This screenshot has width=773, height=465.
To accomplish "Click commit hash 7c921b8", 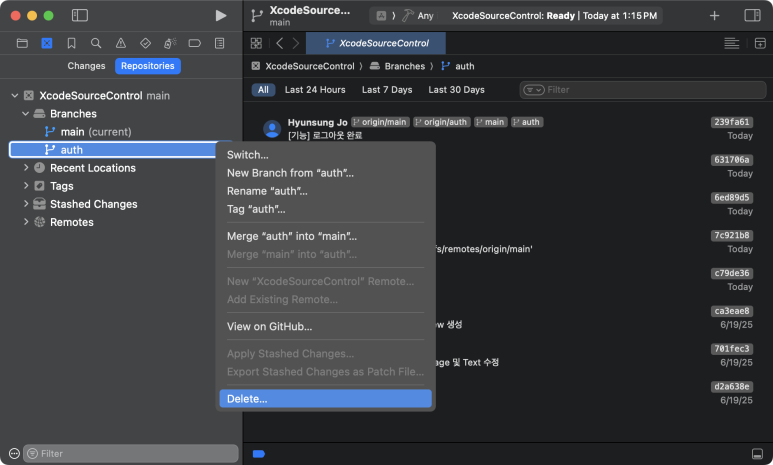I will (732, 235).
